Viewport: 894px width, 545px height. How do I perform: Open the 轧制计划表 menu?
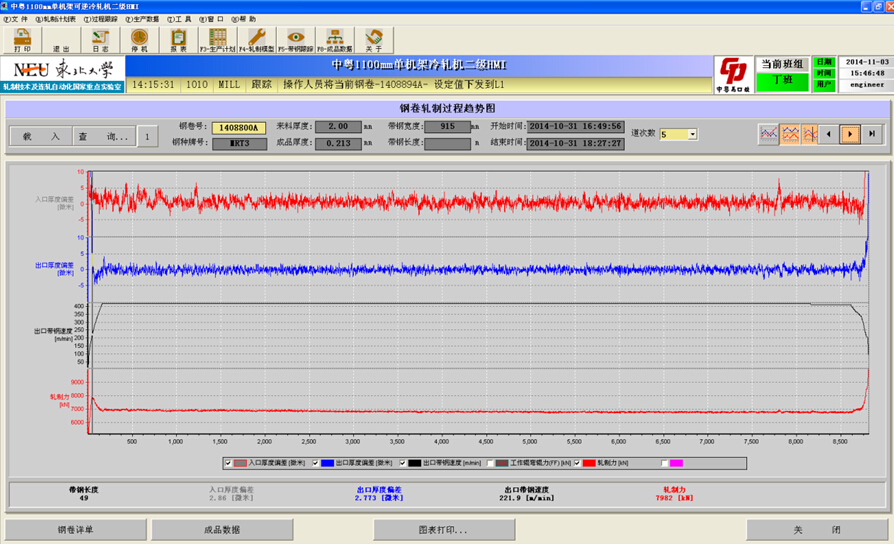[55, 19]
